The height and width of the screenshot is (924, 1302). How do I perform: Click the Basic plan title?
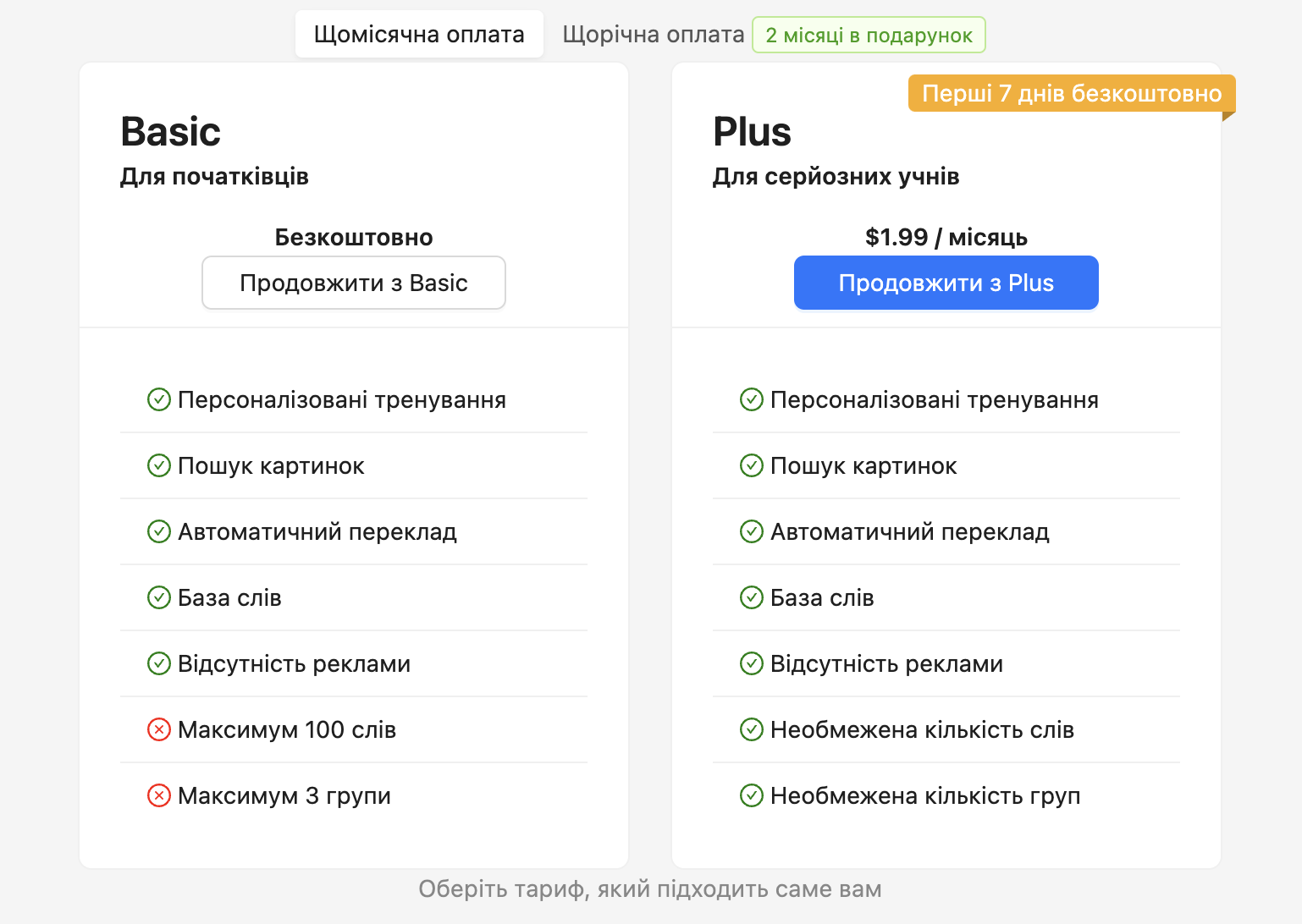[170, 132]
